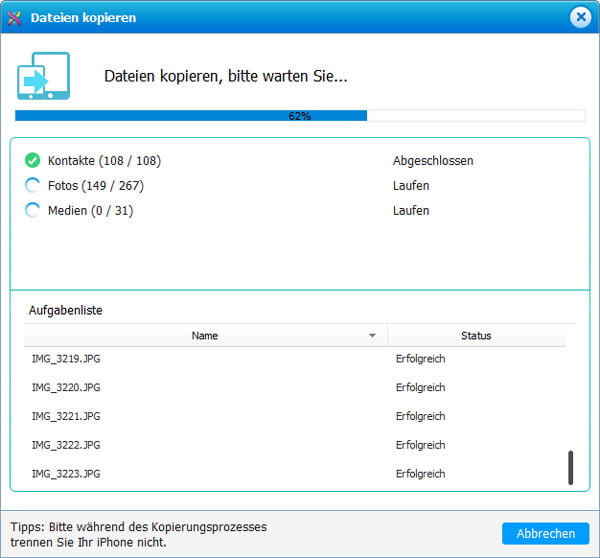
Task: Open the Name column sort dropdown arrow
Action: click(x=373, y=336)
